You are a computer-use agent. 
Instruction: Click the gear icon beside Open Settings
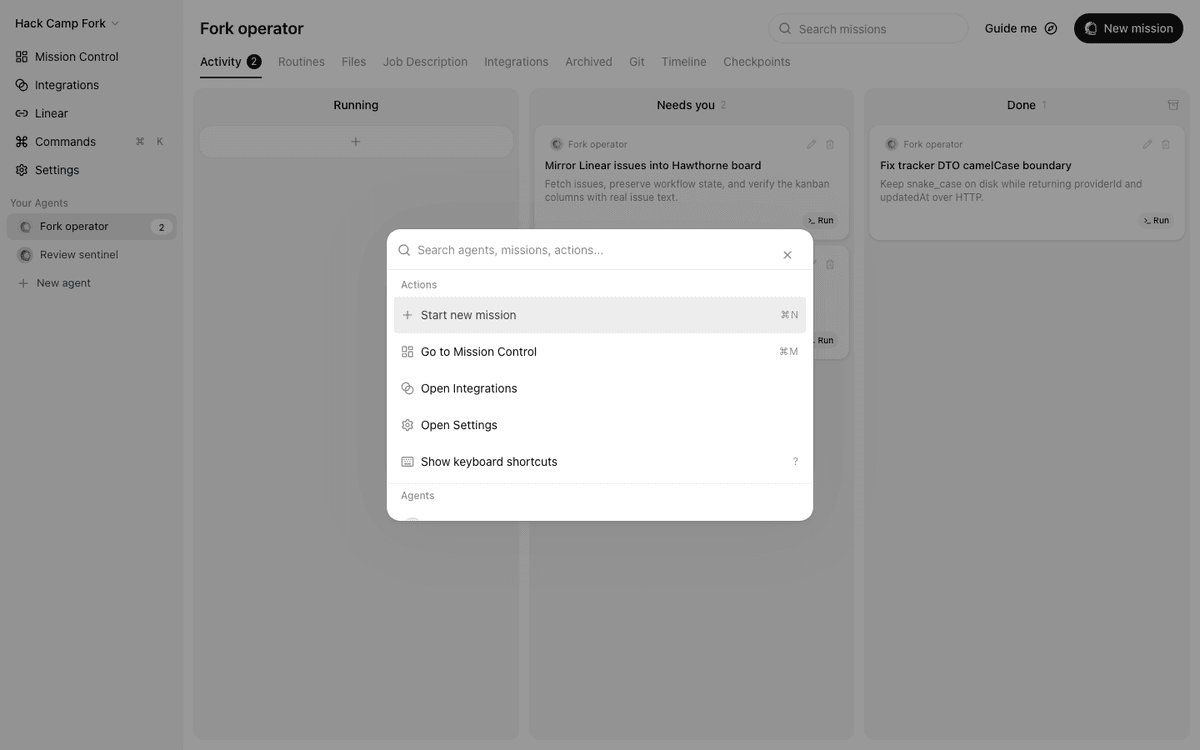(x=407, y=425)
